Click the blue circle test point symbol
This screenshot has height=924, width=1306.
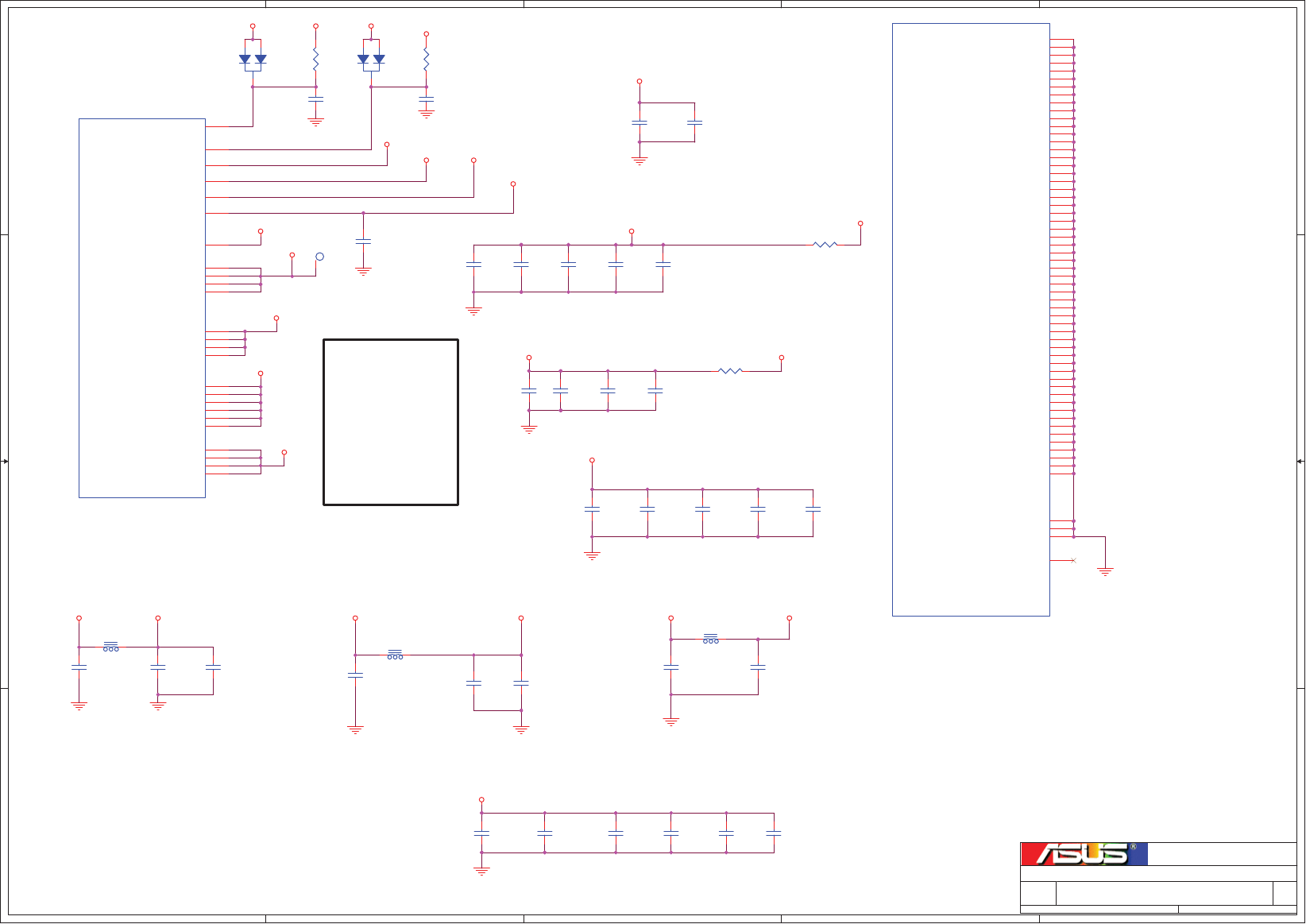point(319,257)
